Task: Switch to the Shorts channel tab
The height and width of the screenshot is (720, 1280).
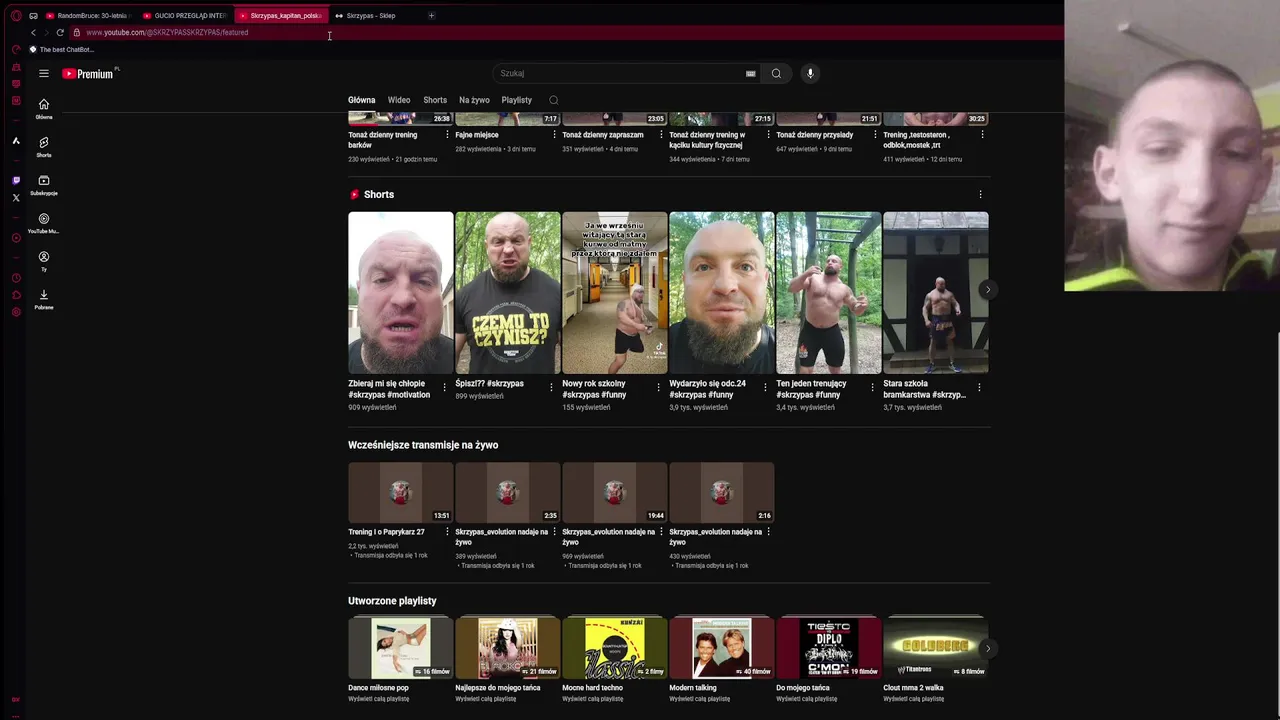Action: click(435, 100)
